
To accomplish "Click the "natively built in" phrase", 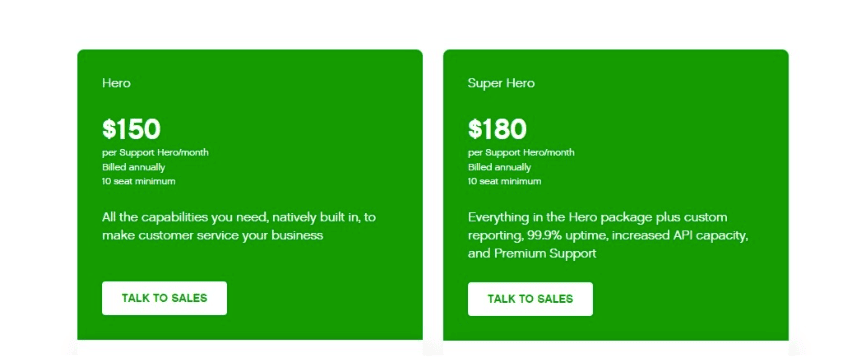I will pos(316,217).
